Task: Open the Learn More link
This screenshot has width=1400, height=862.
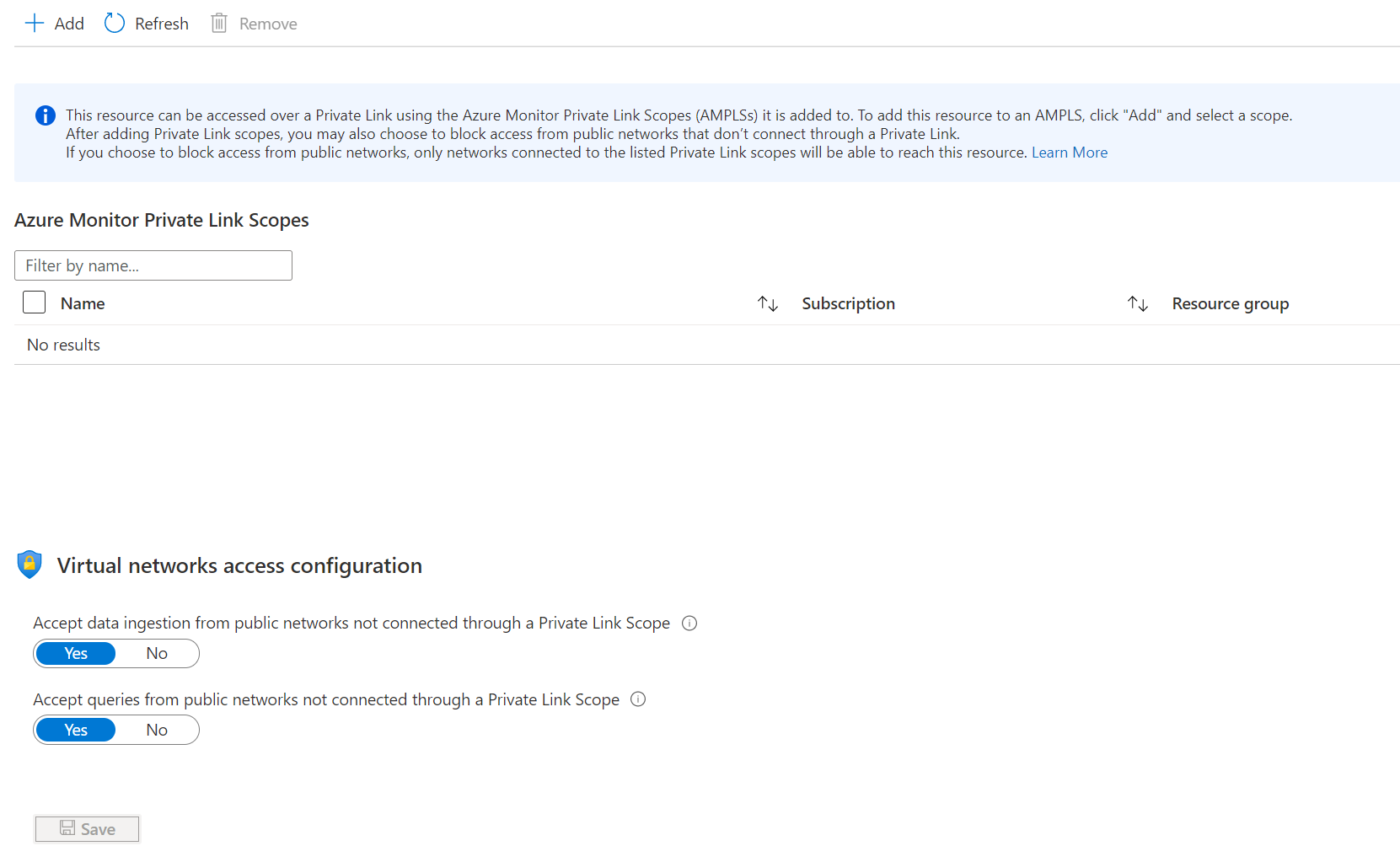Action: coord(1070,153)
